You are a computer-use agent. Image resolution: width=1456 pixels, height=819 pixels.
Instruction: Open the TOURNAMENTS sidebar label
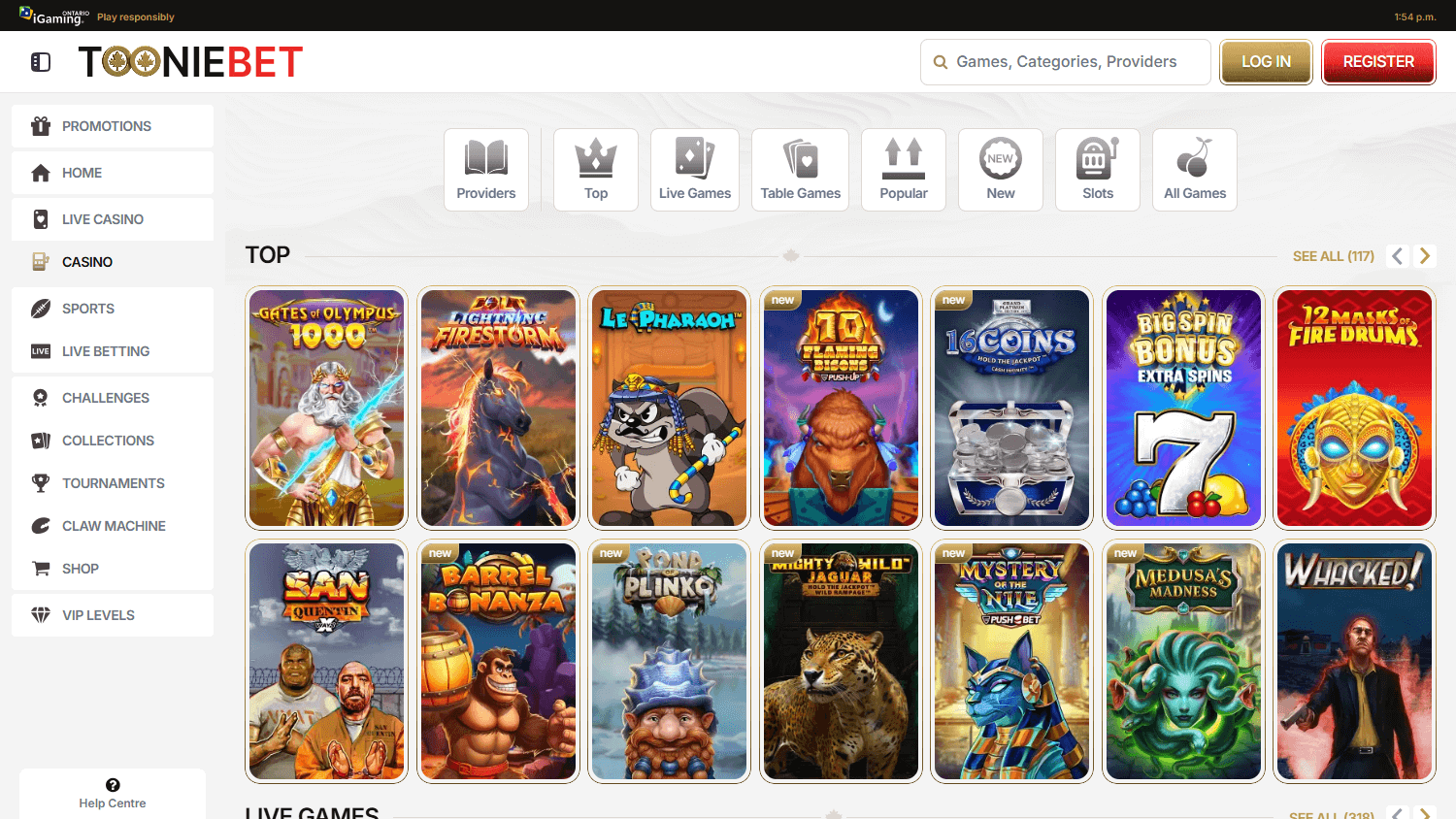point(114,483)
